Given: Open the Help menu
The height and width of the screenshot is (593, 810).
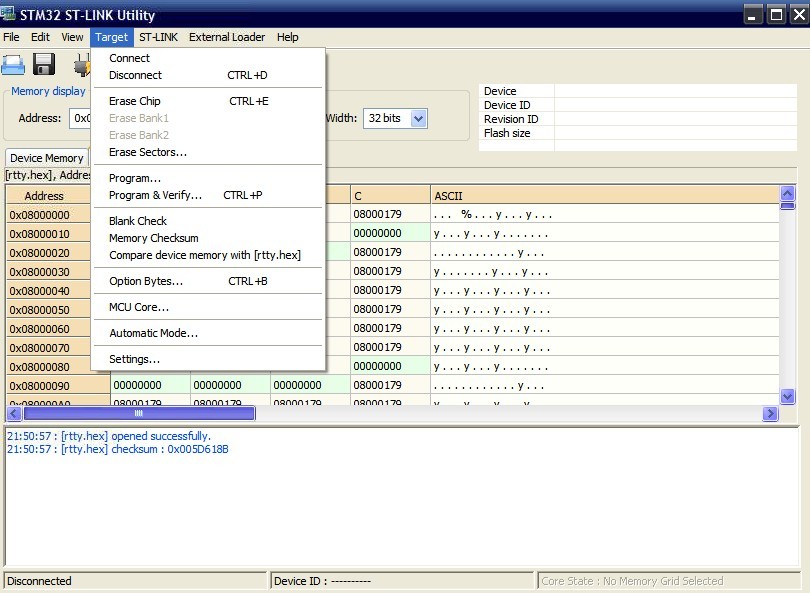Looking at the screenshot, I should point(287,37).
